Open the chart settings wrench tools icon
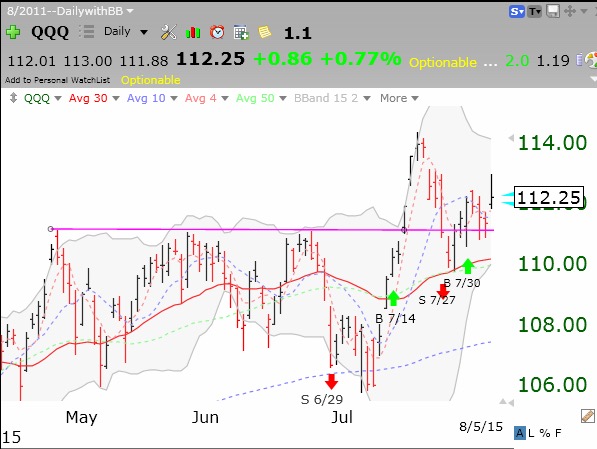This screenshot has height=449, width=597. [168, 32]
